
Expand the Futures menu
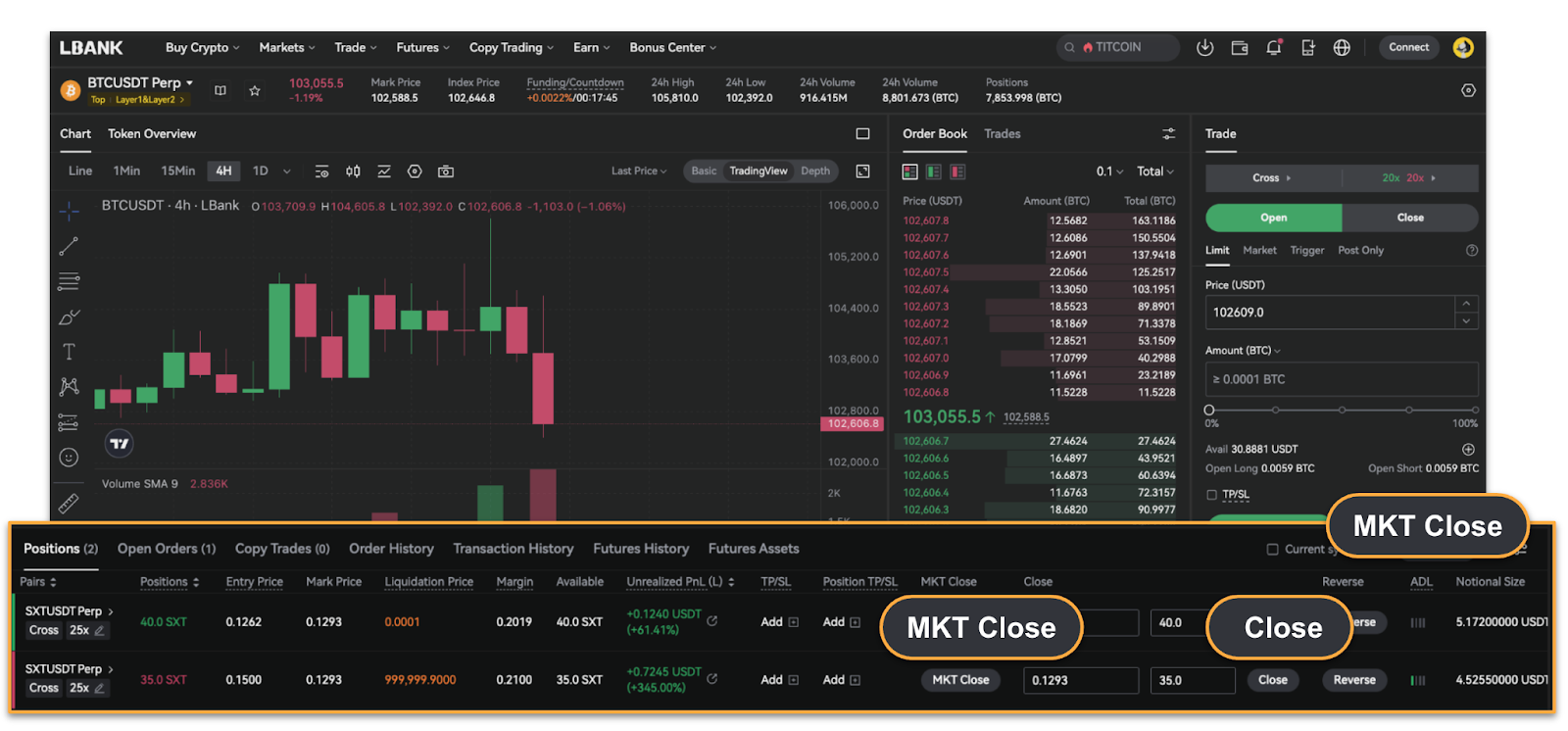click(x=422, y=47)
